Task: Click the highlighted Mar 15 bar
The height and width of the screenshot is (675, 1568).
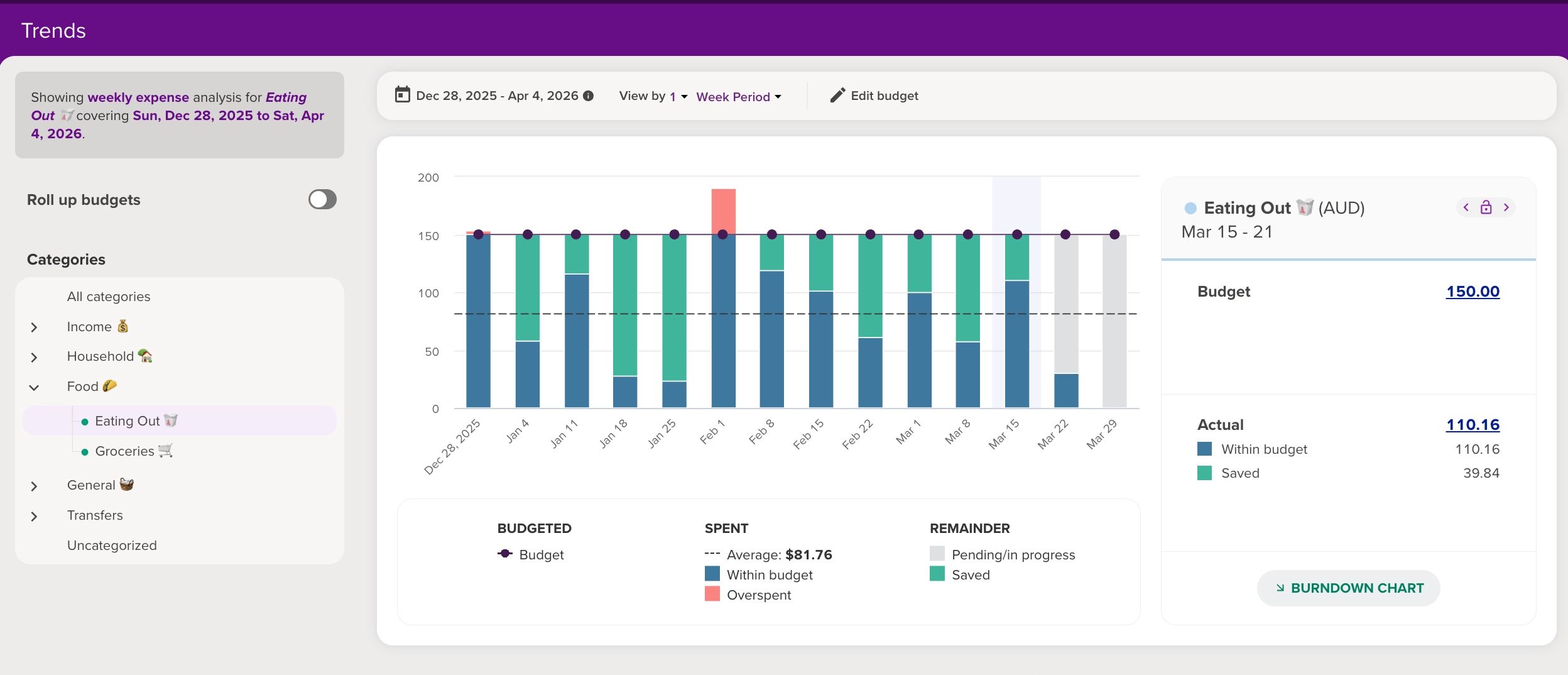Action: tap(1016, 321)
